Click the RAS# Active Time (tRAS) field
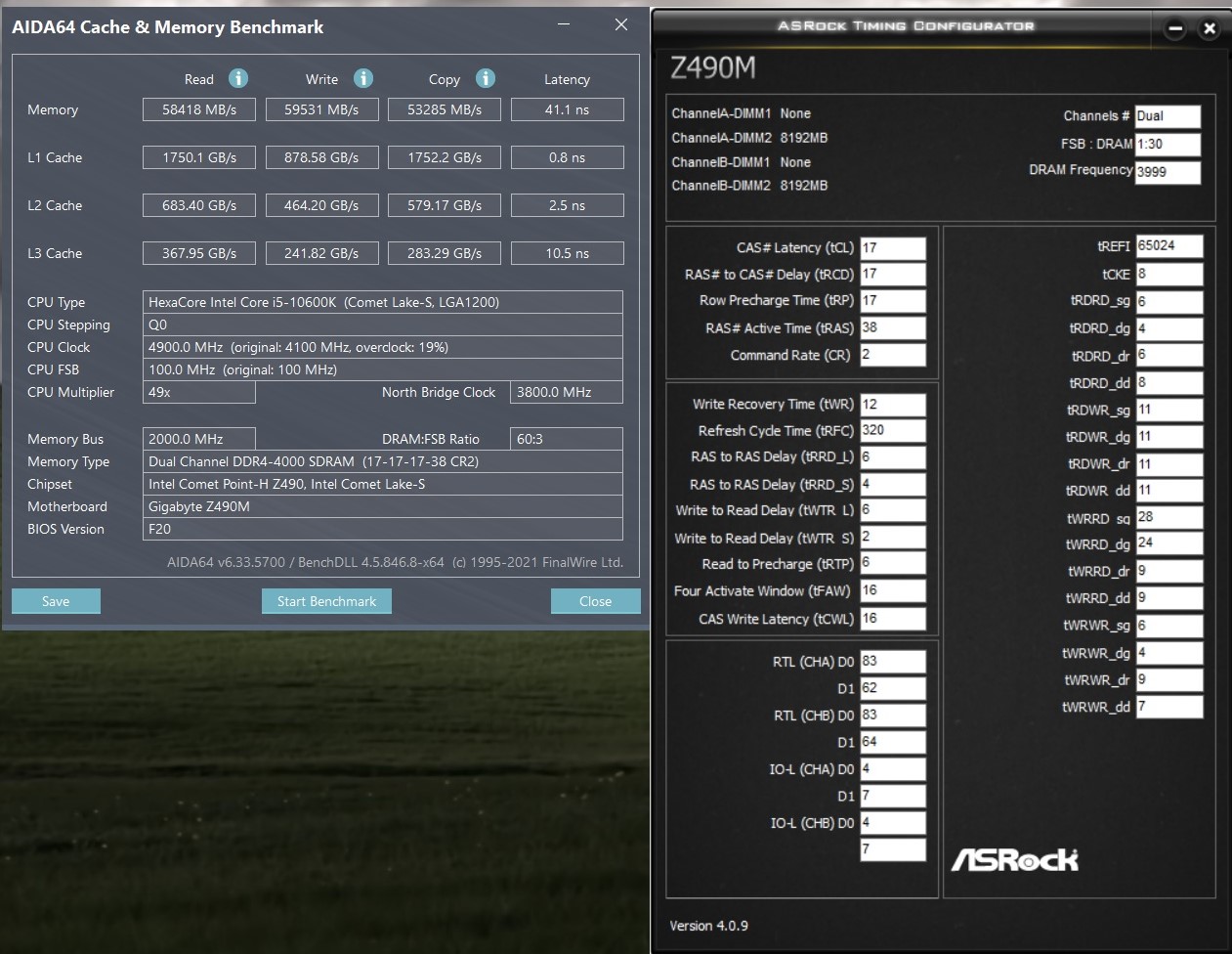Viewport: 1232px width, 954px height. point(893,328)
